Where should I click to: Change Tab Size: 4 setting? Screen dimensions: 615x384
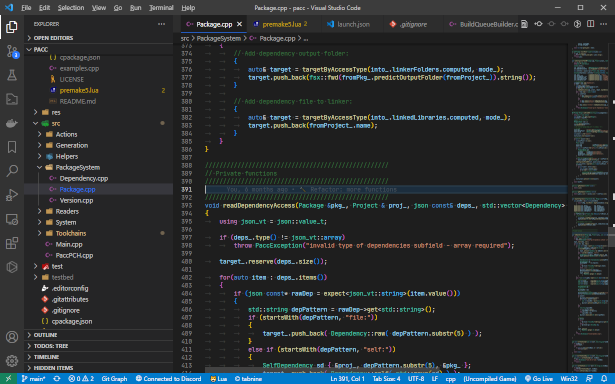(x=386, y=379)
